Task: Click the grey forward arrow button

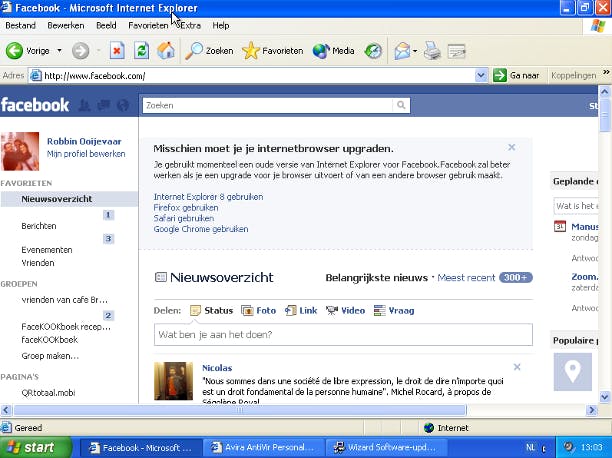Action: pyautogui.click(x=80, y=51)
